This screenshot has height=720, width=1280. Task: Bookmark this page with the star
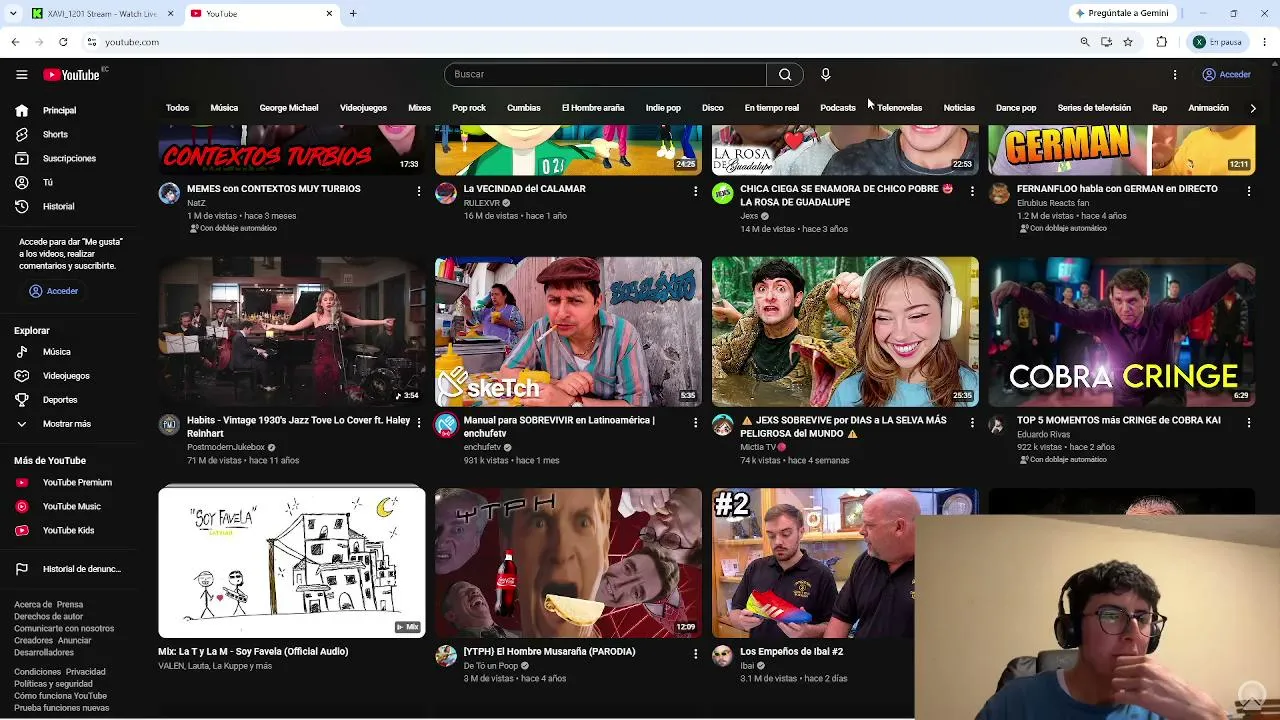[1128, 42]
